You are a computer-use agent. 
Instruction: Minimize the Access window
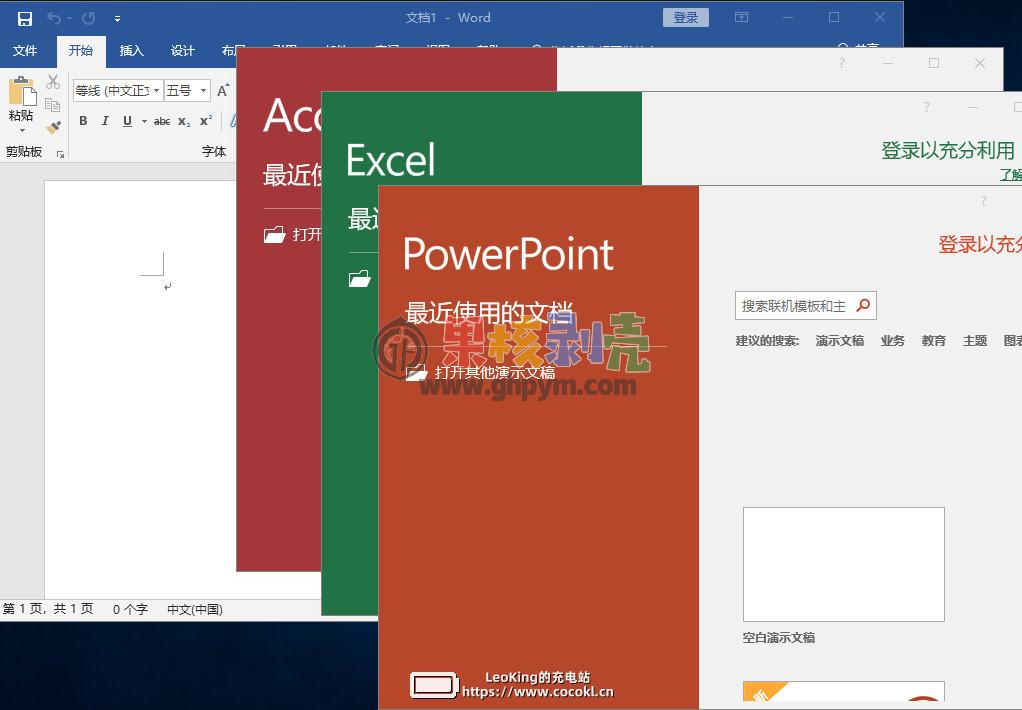tap(888, 63)
